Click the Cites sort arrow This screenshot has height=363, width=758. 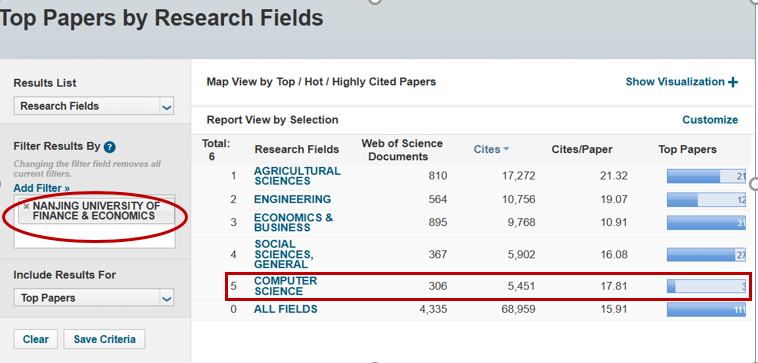tap(506, 149)
